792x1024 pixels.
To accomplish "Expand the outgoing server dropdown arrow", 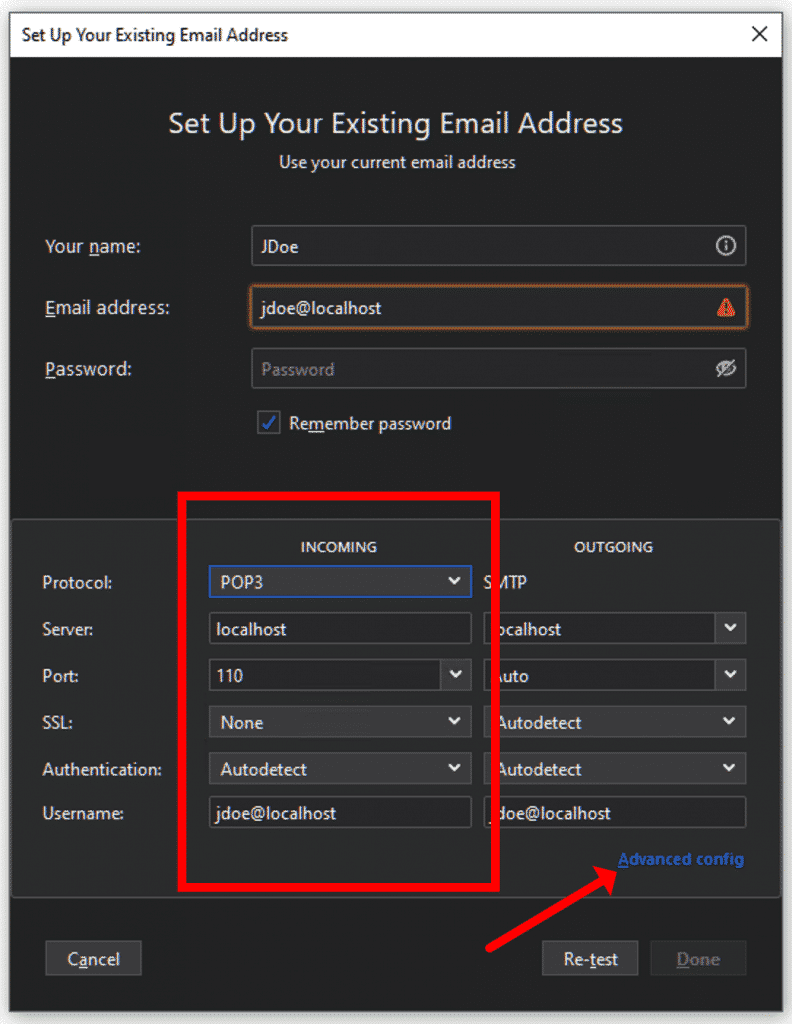I will pos(730,628).
